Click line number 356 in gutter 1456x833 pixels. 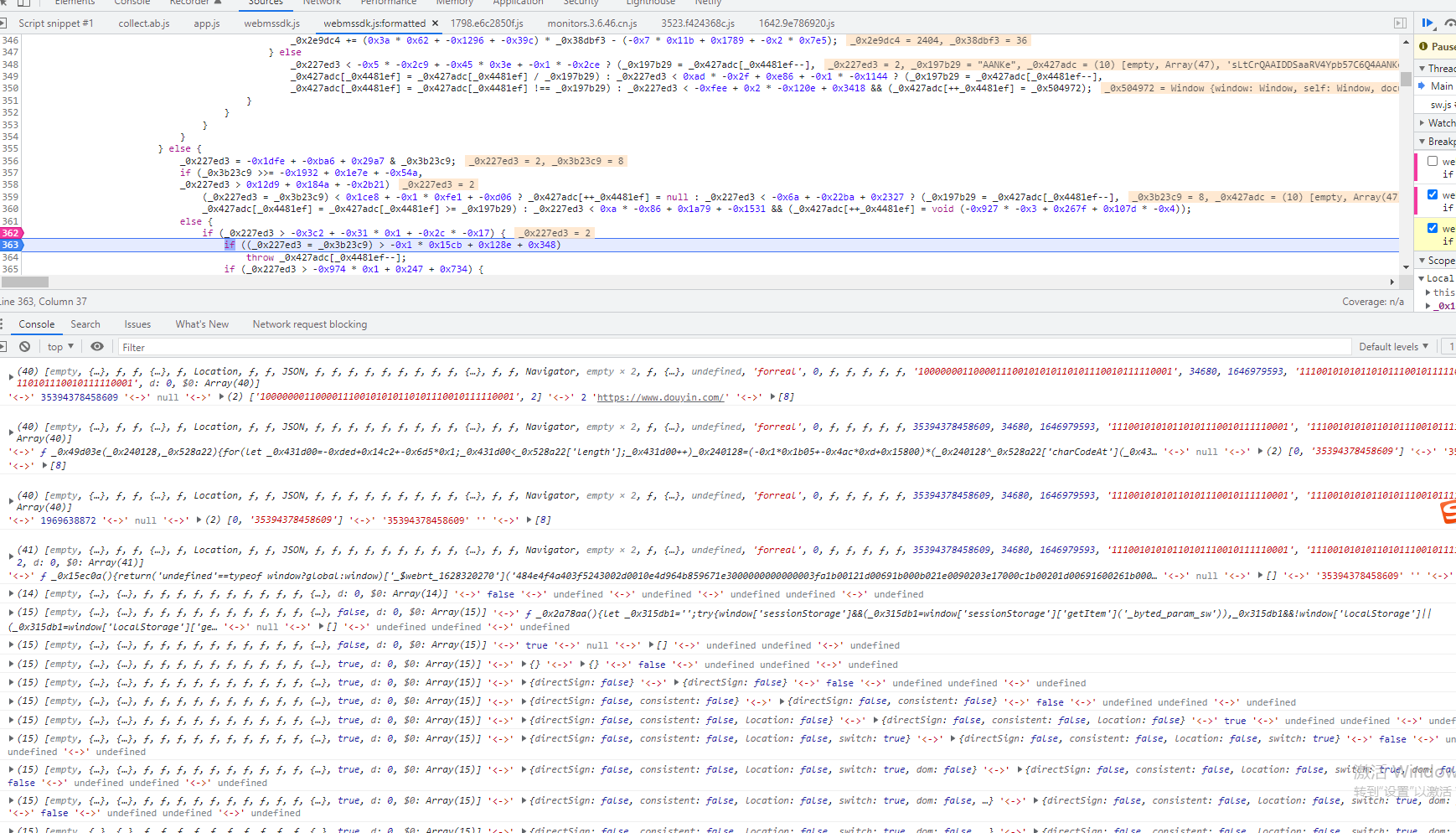10,161
